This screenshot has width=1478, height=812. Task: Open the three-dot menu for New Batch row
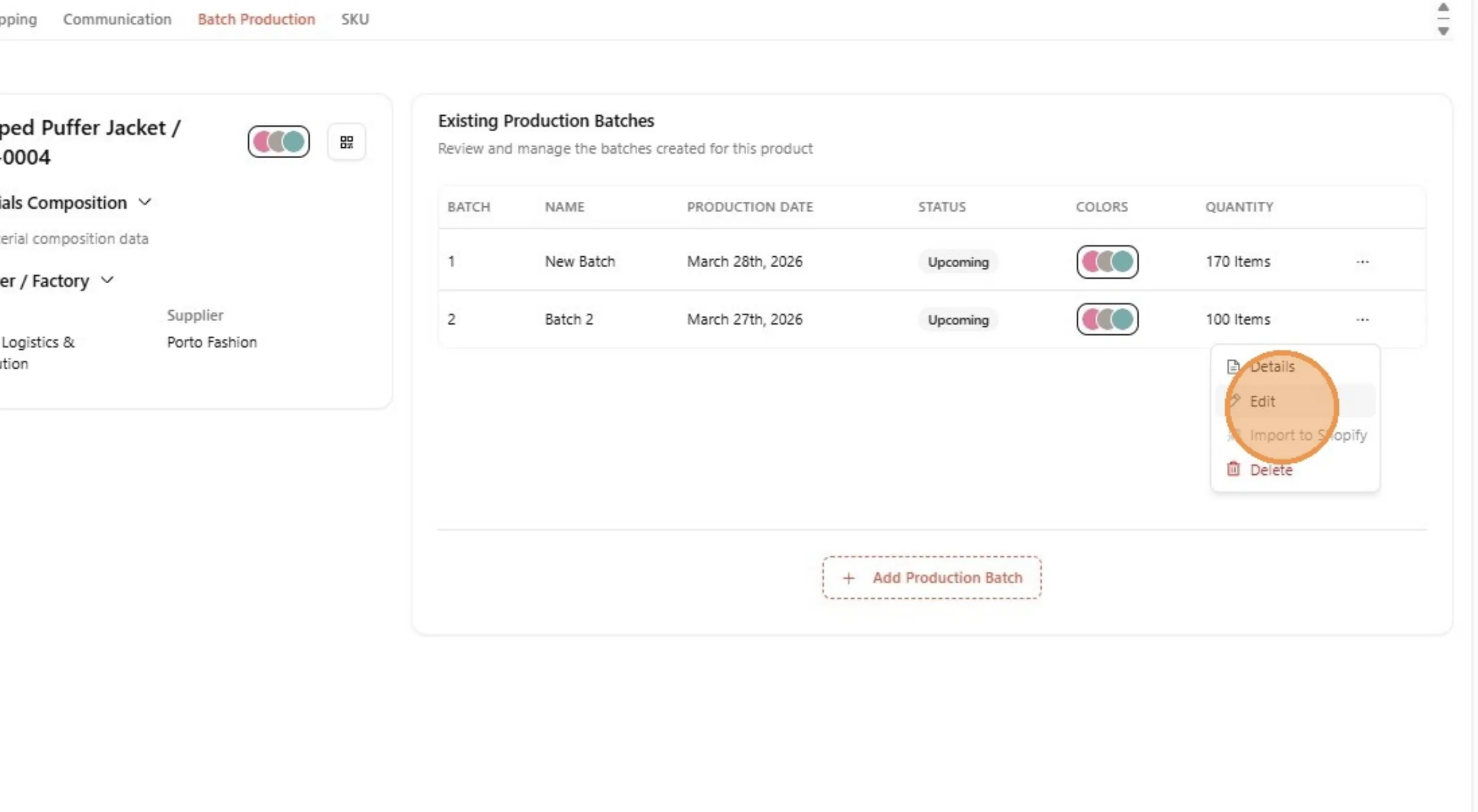(x=1362, y=262)
